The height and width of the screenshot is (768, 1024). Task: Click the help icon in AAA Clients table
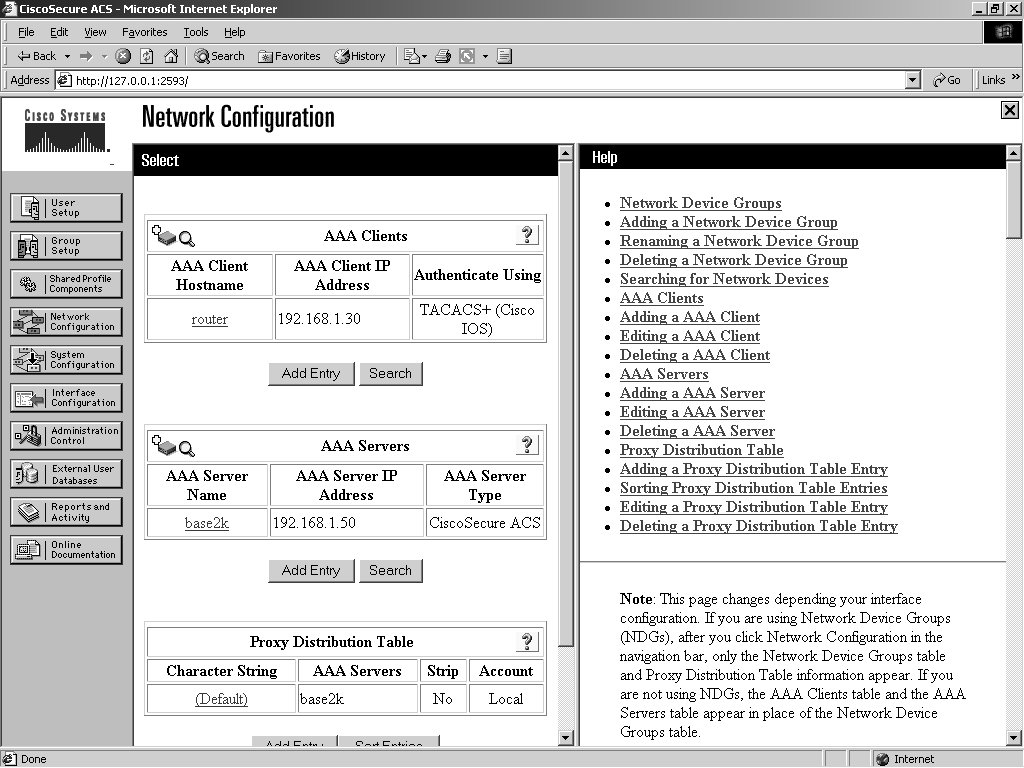(527, 234)
